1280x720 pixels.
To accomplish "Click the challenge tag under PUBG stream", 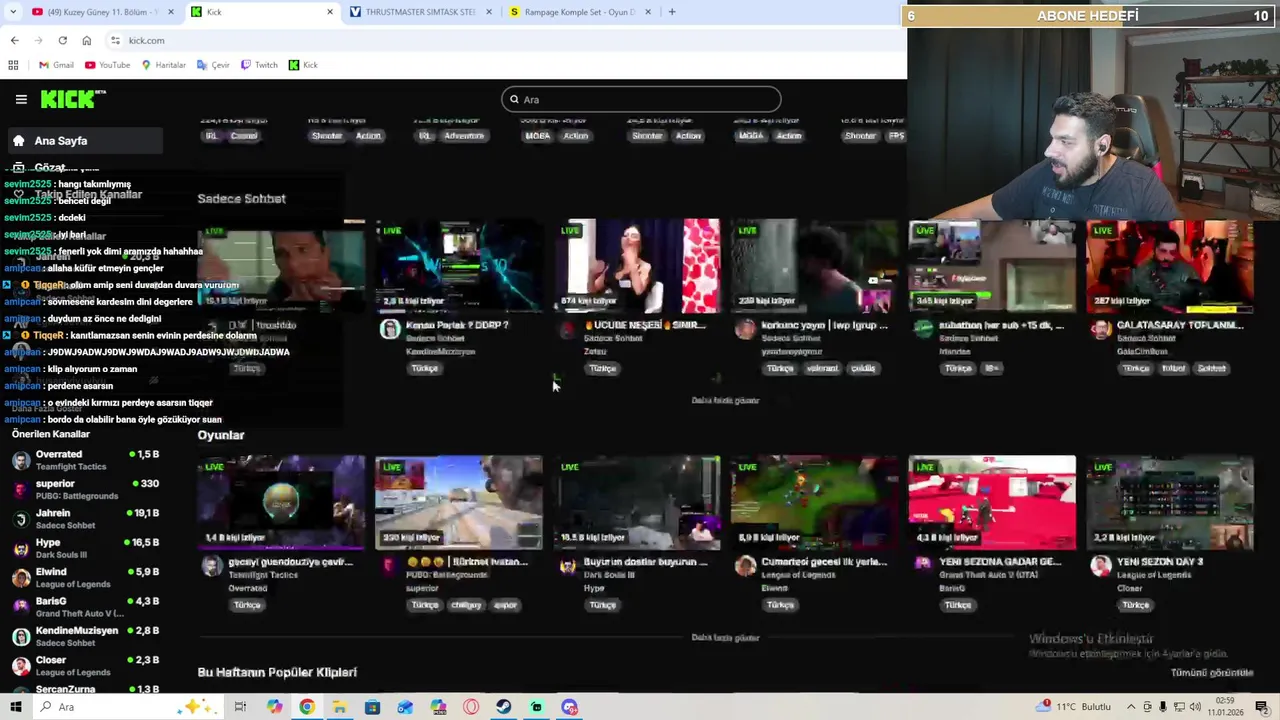I will point(466,605).
